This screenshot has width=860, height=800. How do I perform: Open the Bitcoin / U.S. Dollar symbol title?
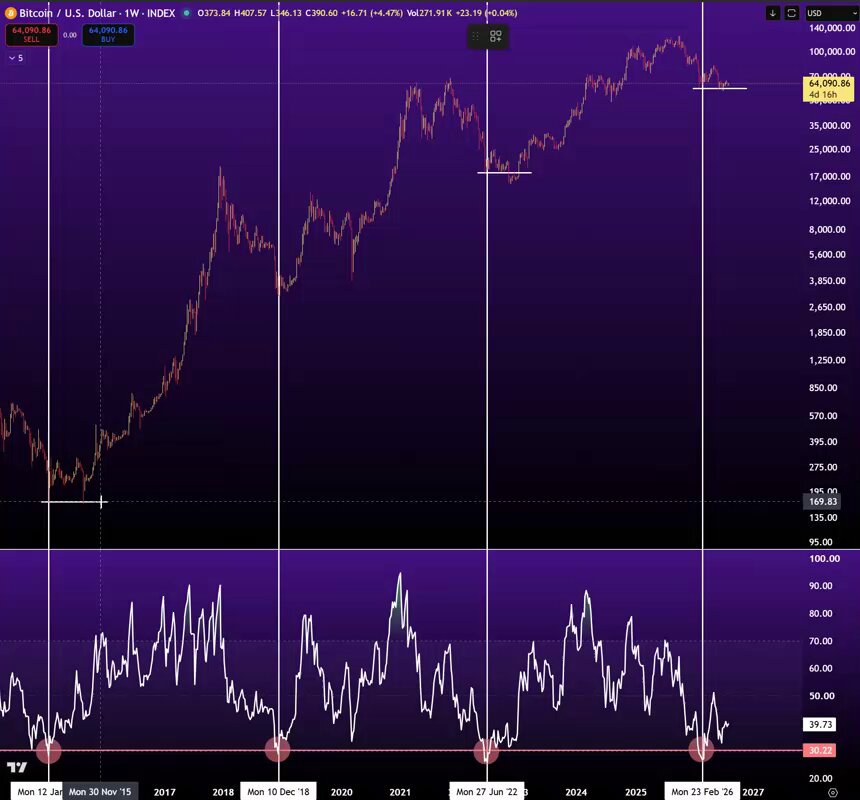(98, 13)
